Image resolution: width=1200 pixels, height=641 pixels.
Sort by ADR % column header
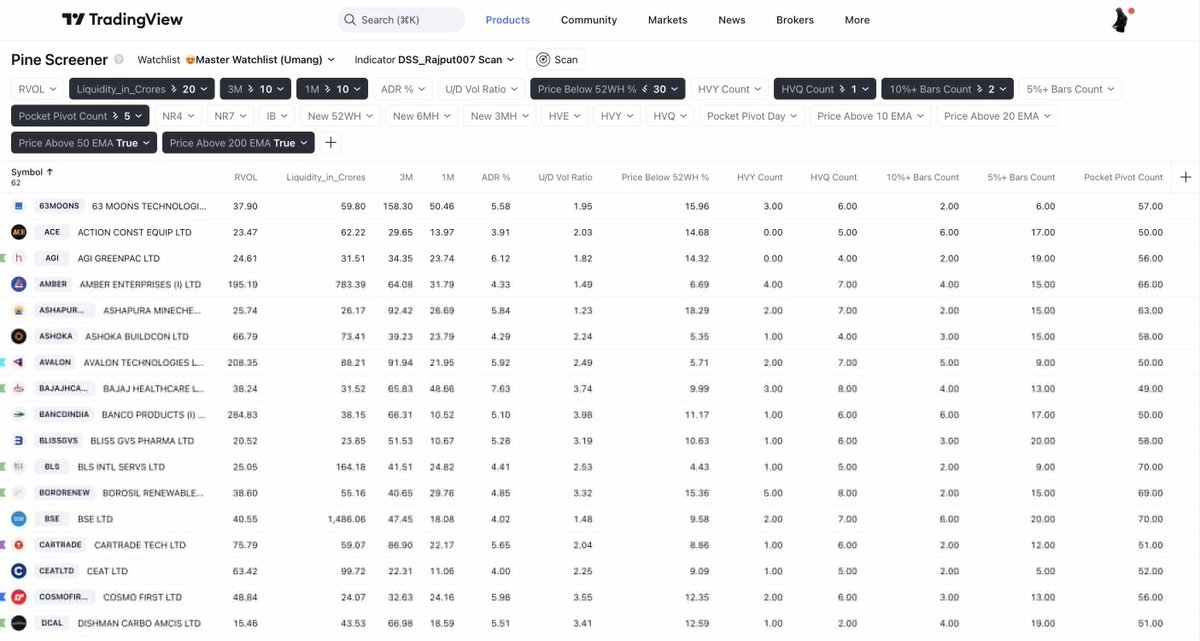coord(495,177)
